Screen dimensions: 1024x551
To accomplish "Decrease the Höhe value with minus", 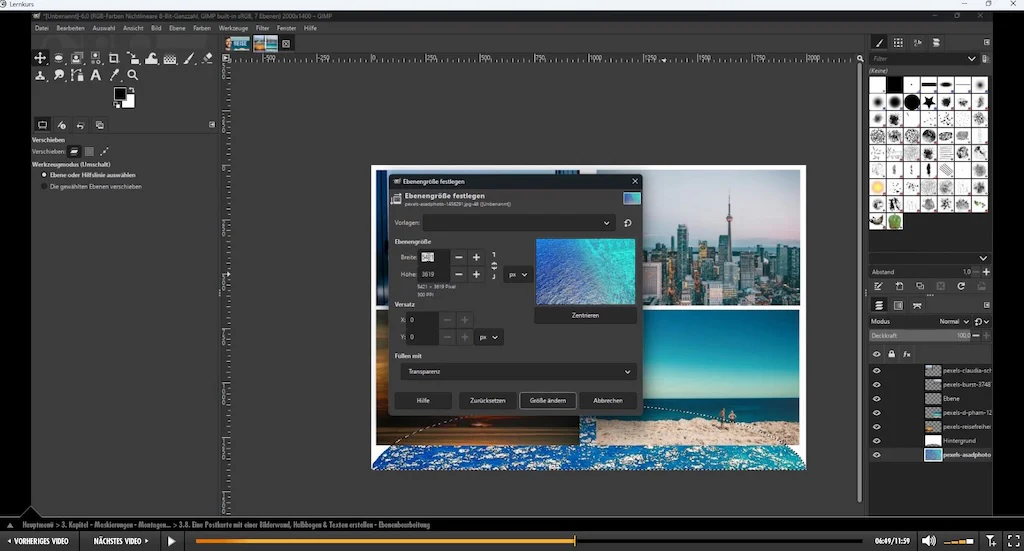I will [x=458, y=274].
